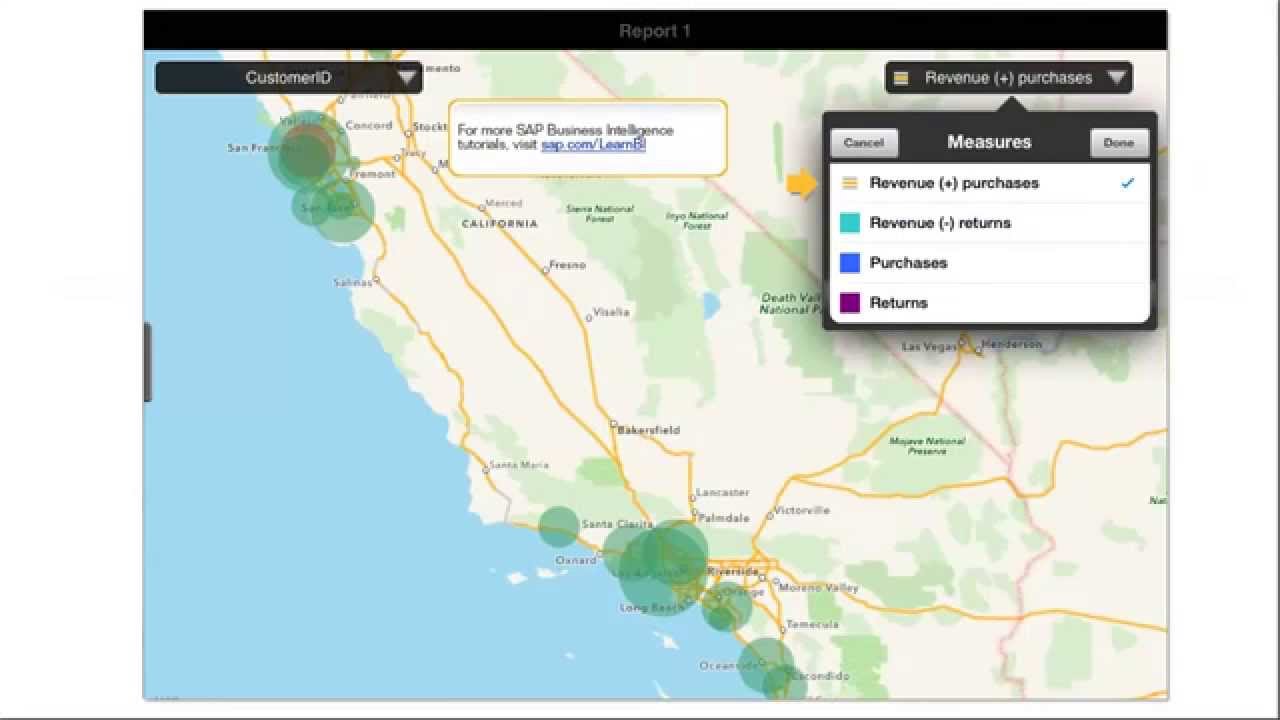This screenshot has width=1280, height=720.
Task: Click the Bakersfield city label
Action: tap(649, 430)
